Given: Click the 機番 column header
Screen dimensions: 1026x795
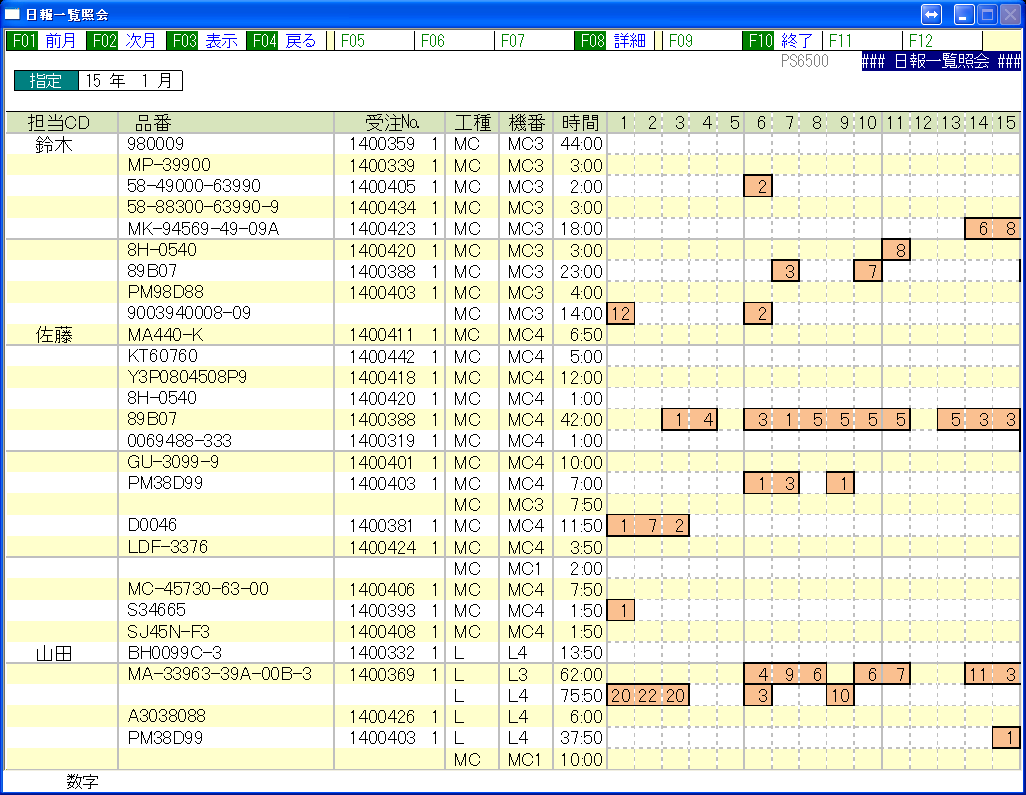Looking at the screenshot, I should click(526, 123).
